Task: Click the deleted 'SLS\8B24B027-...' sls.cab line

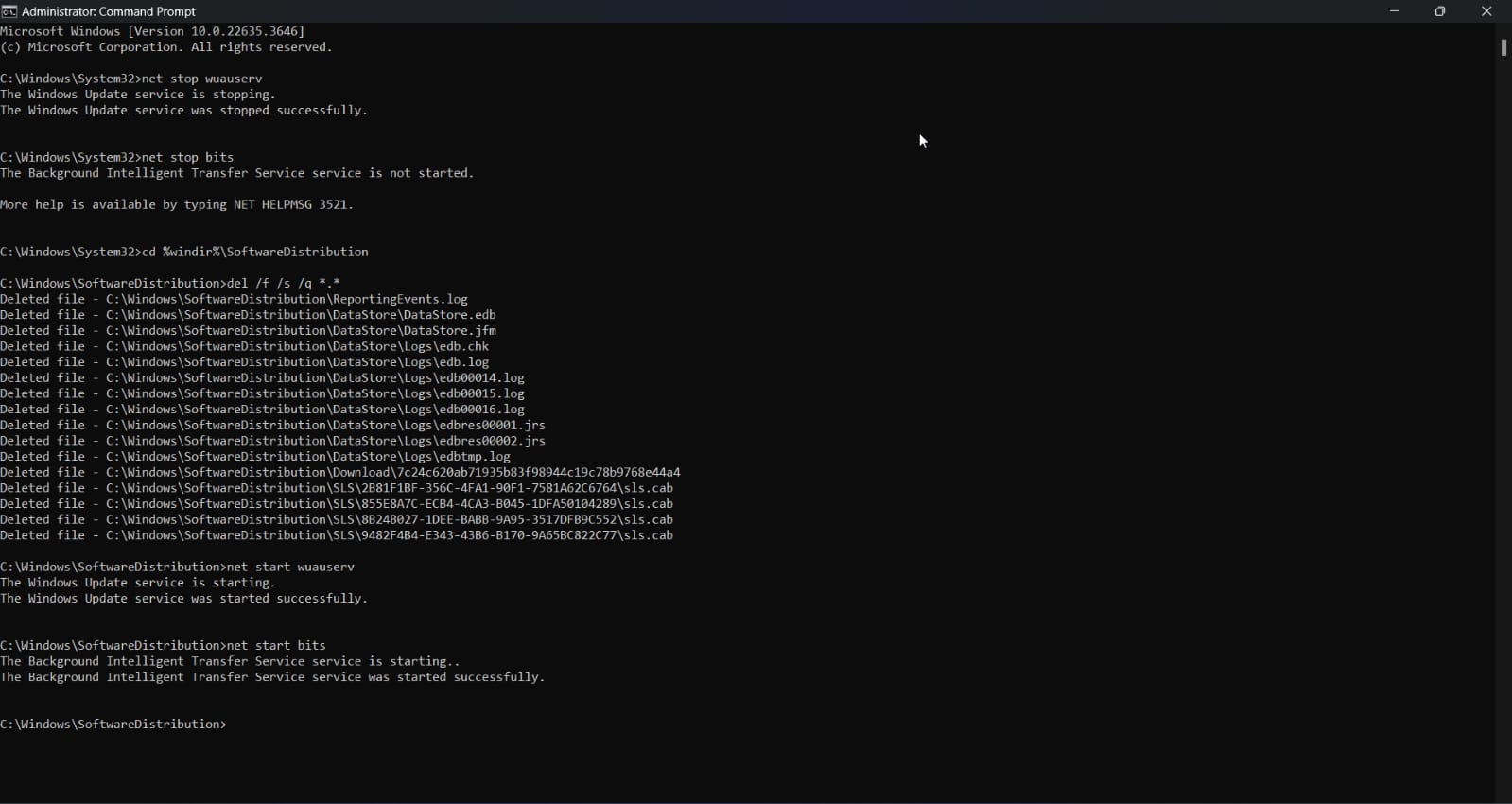Action: [x=337, y=519]
